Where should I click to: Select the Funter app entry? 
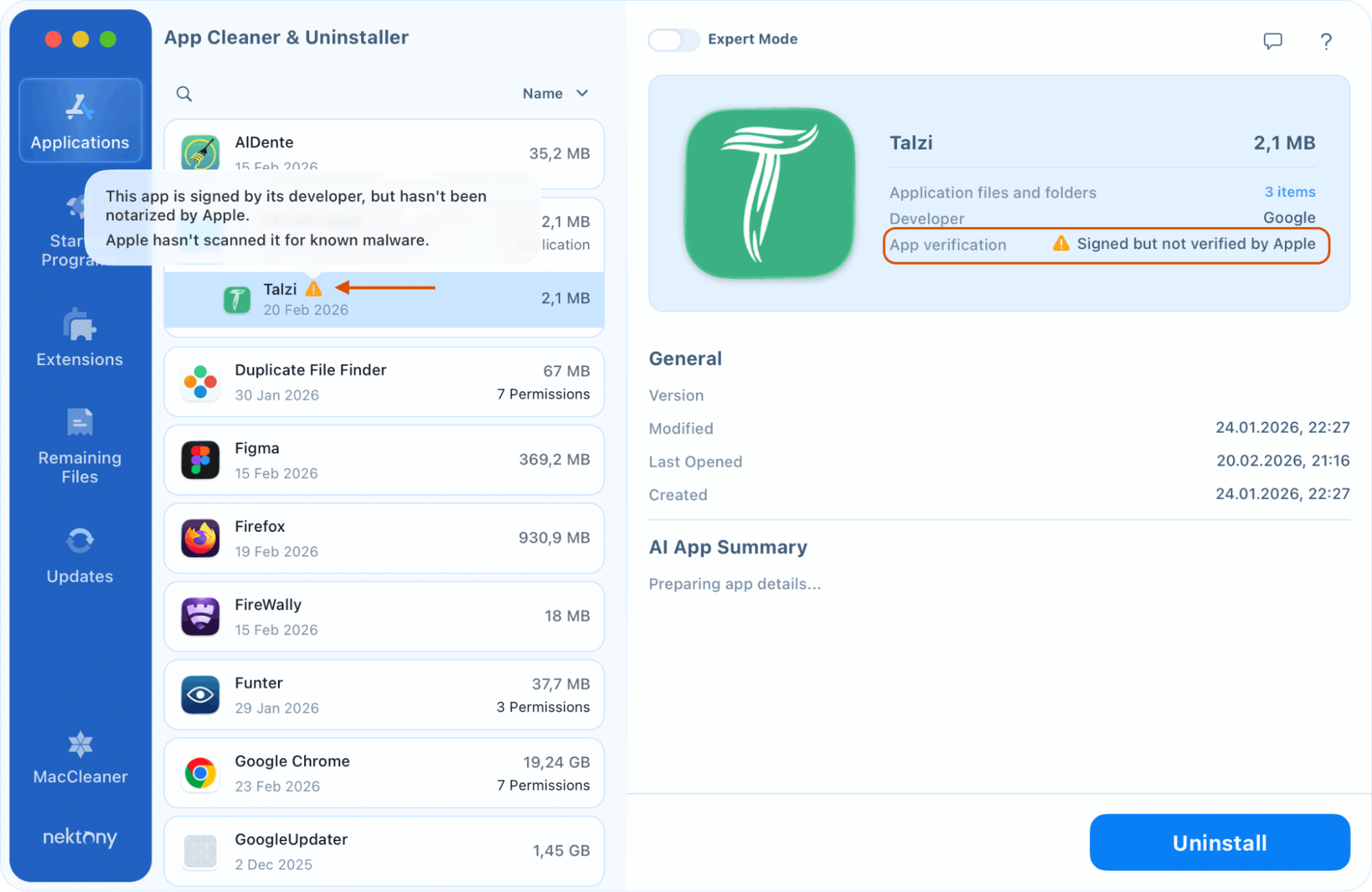(x=384, y=694)
